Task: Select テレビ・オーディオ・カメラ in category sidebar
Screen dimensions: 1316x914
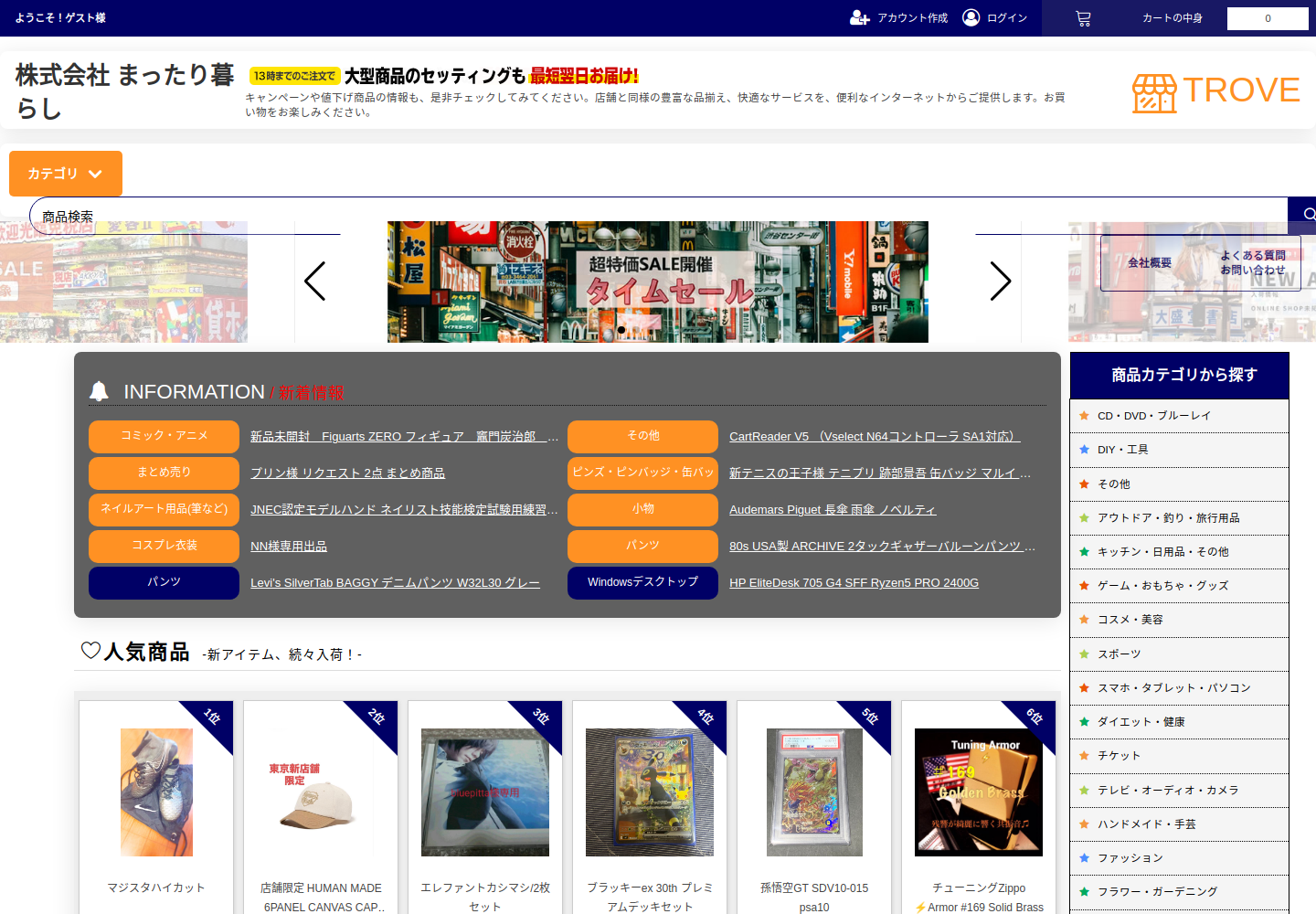Action: (x=1179, y=791)
